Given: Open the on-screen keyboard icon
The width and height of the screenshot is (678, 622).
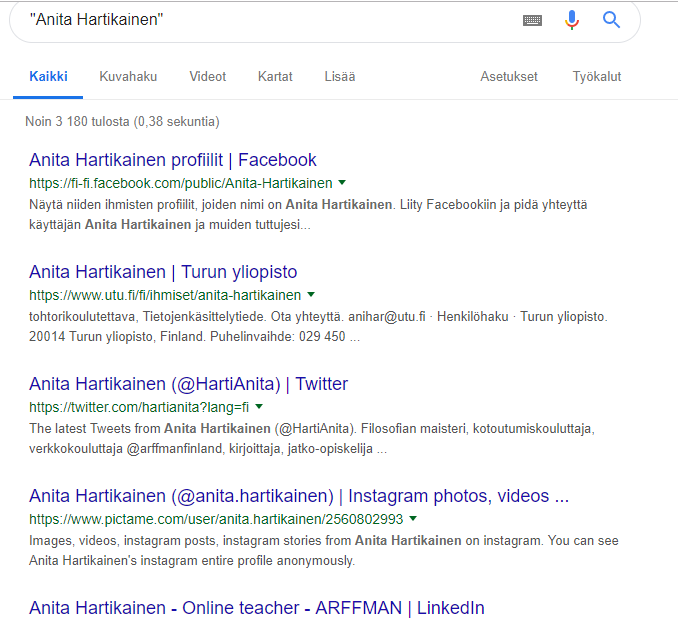Looking at the screenshot, I should (532, 20).
